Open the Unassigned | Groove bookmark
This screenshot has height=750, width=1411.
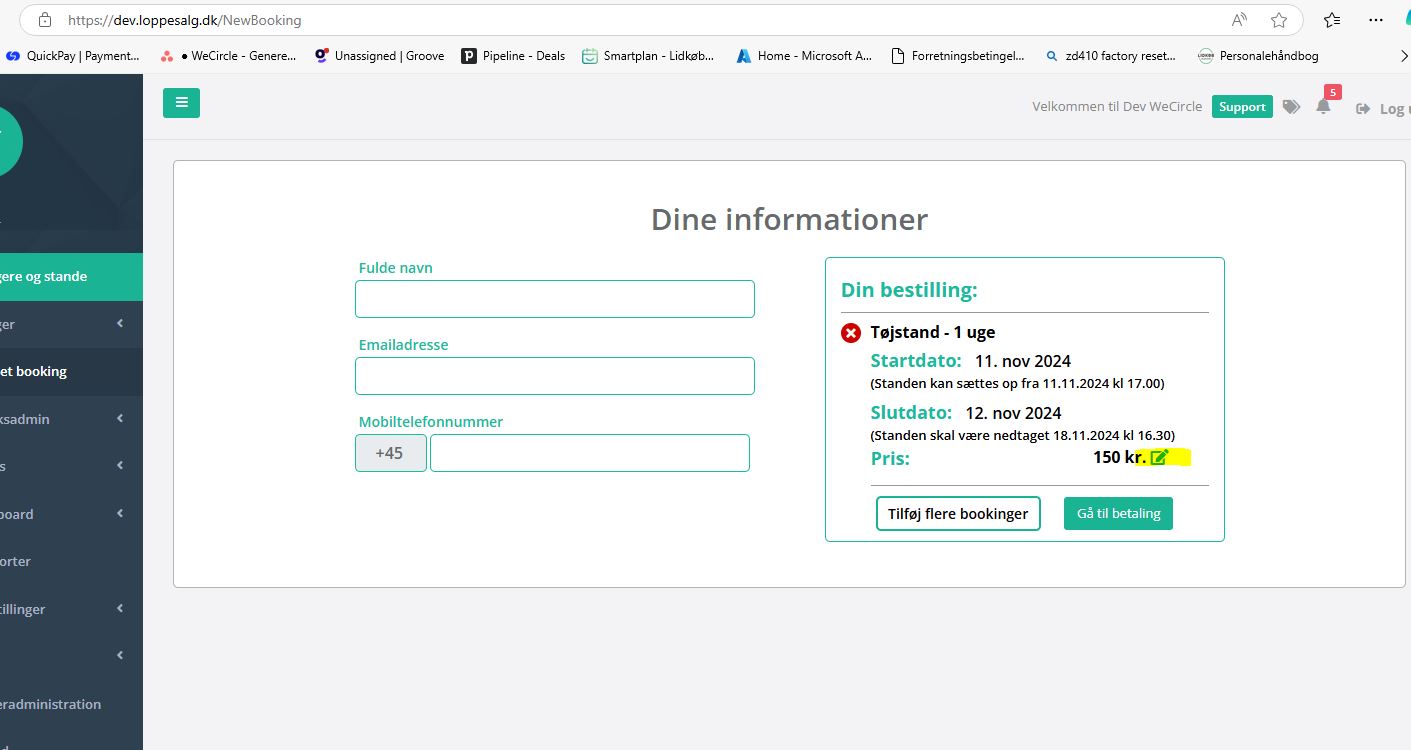point(379,56)
